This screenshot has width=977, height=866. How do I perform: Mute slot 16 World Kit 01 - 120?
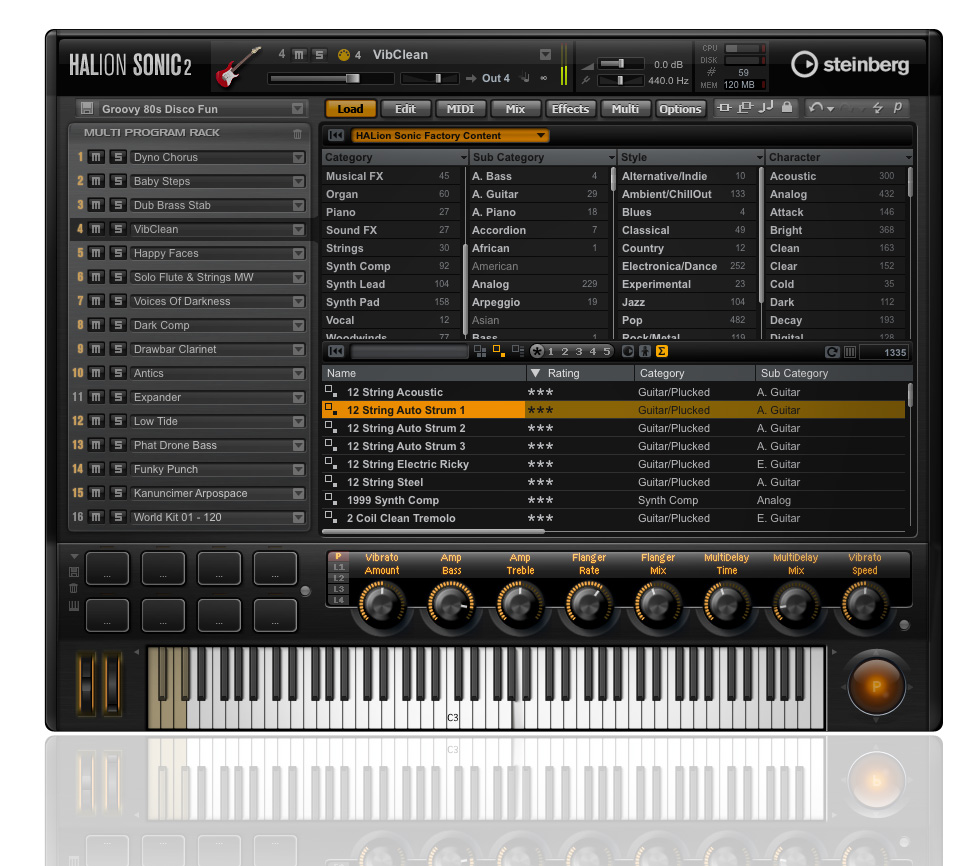pyautogui.click(x=96, y=517)
